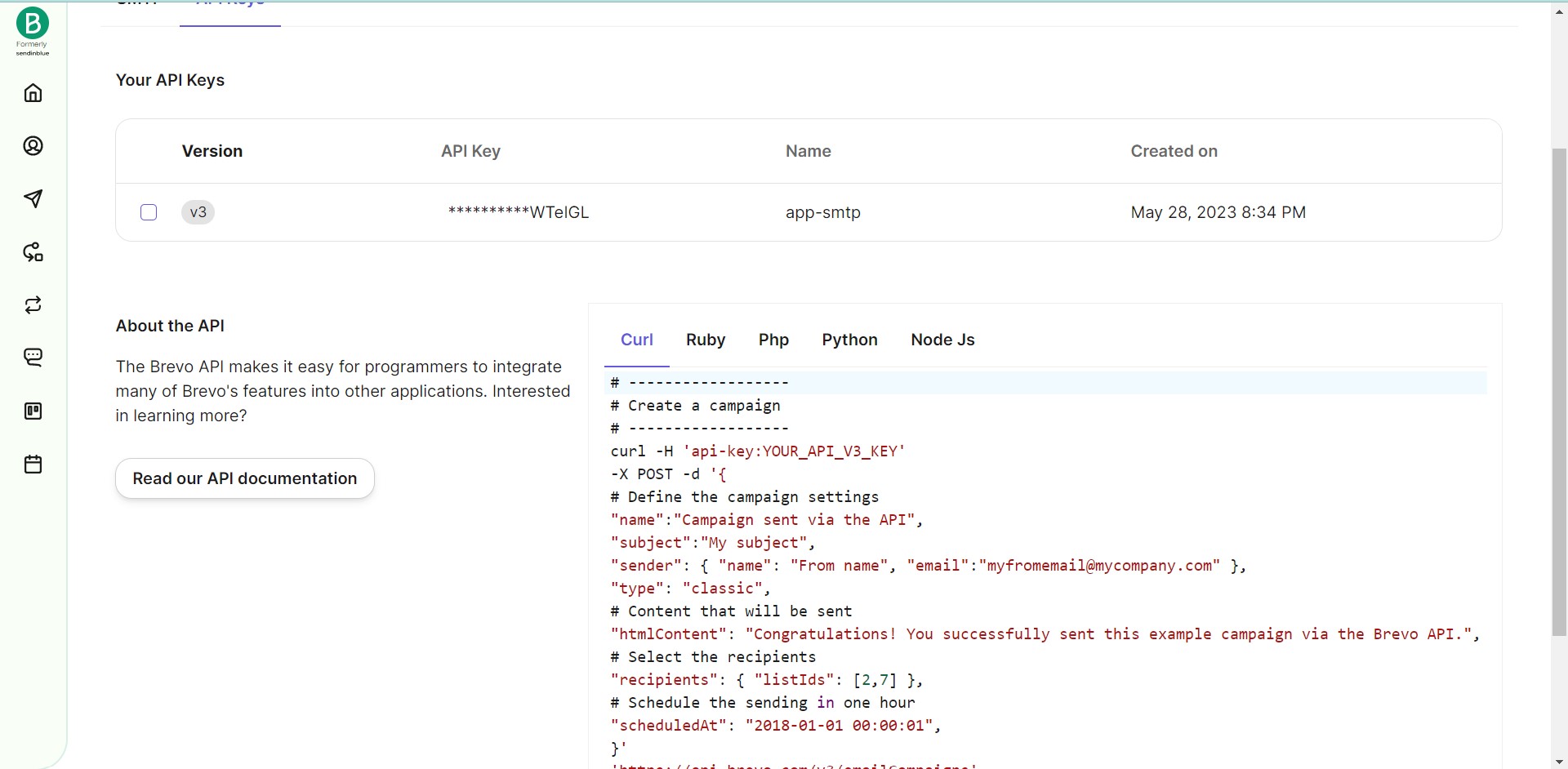
Task: Click the About the API heading
Action: click(x=170, y=326)
